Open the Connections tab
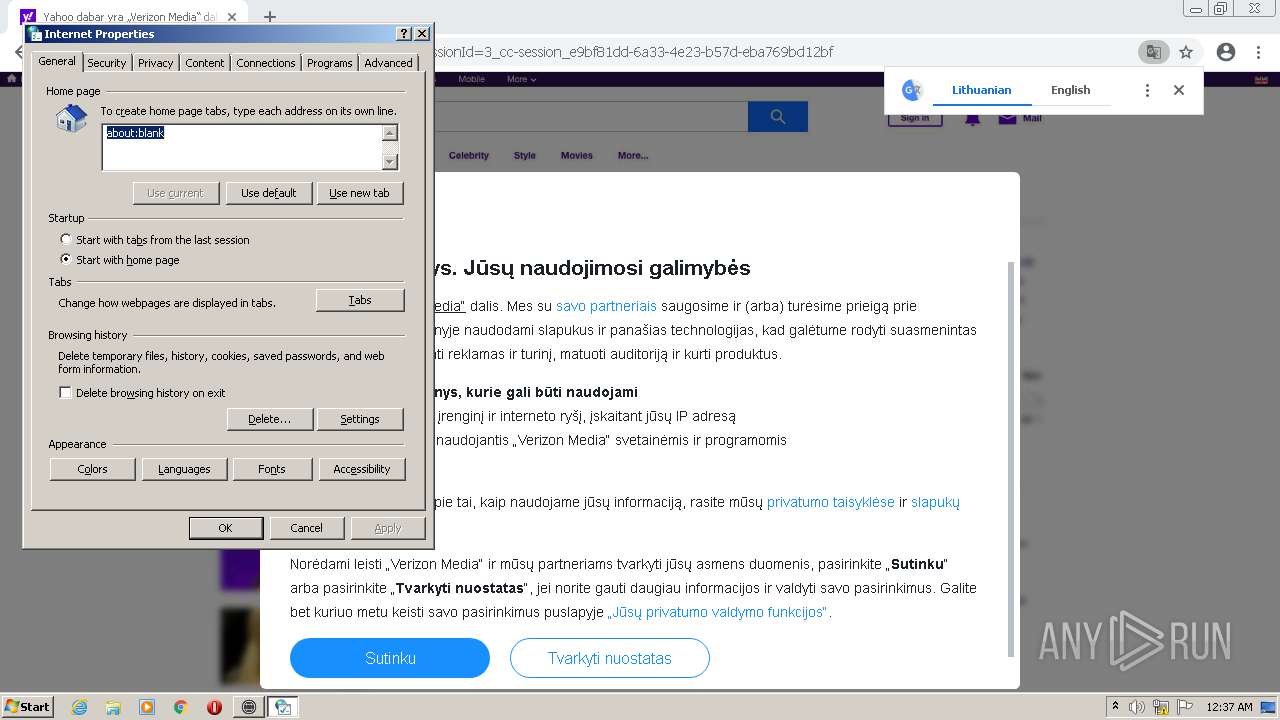 click(265, 63)
